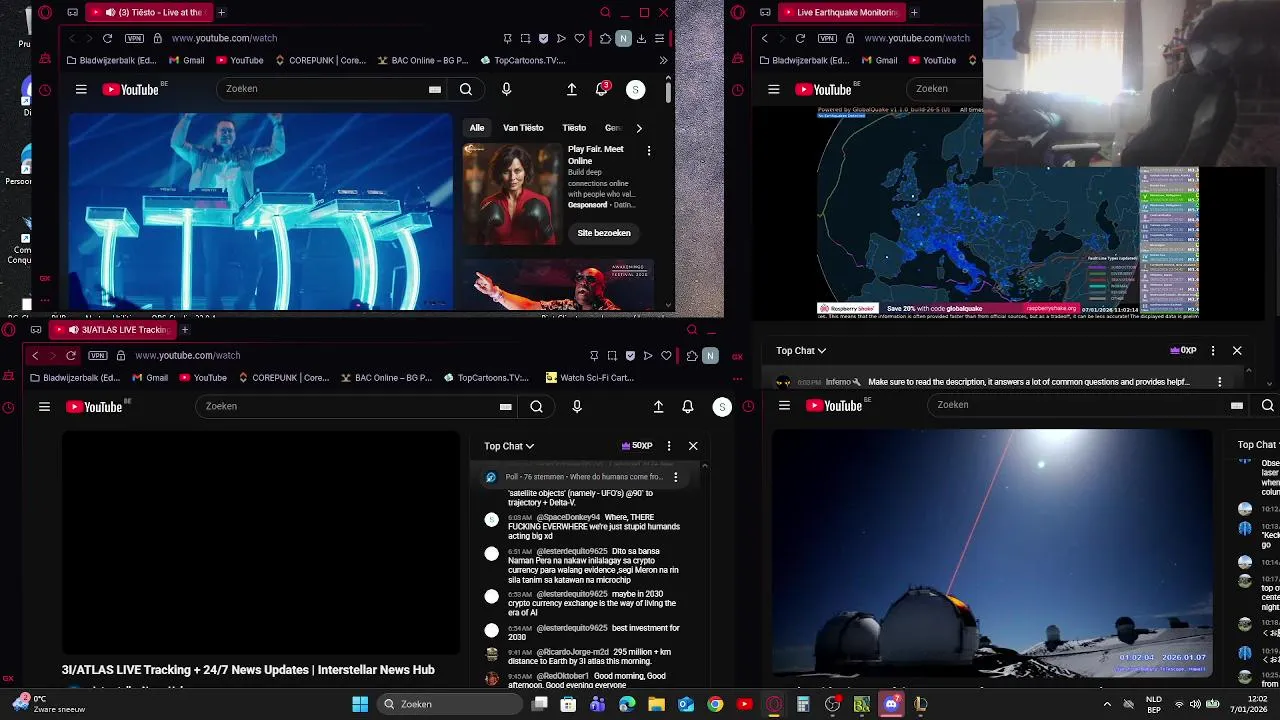Open extensions cube icon in Tiësto window toolbar
Image resolution: width=1280 pixels, height=720 pixels.
(605, 38)
